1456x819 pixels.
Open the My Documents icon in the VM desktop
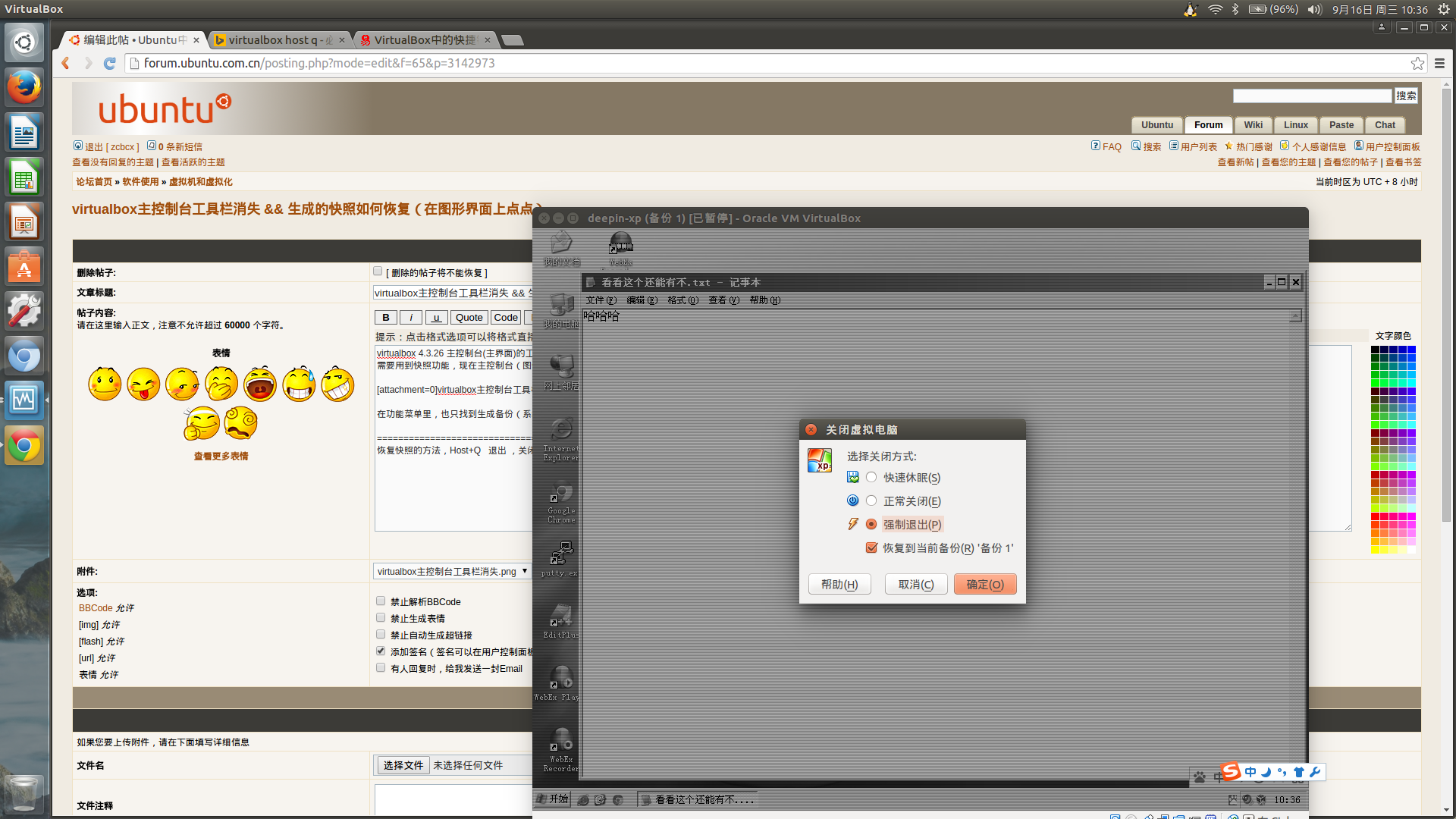coord(561,248)
